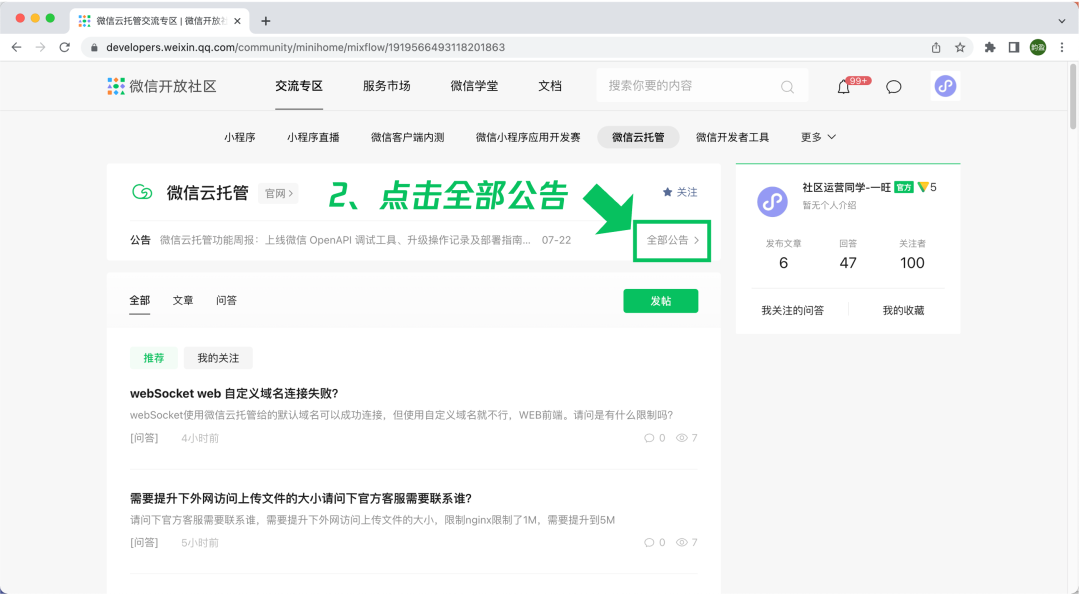
Task: Close the 微信云托管交流专区 browser tab
Action: (x=238, y=21)
